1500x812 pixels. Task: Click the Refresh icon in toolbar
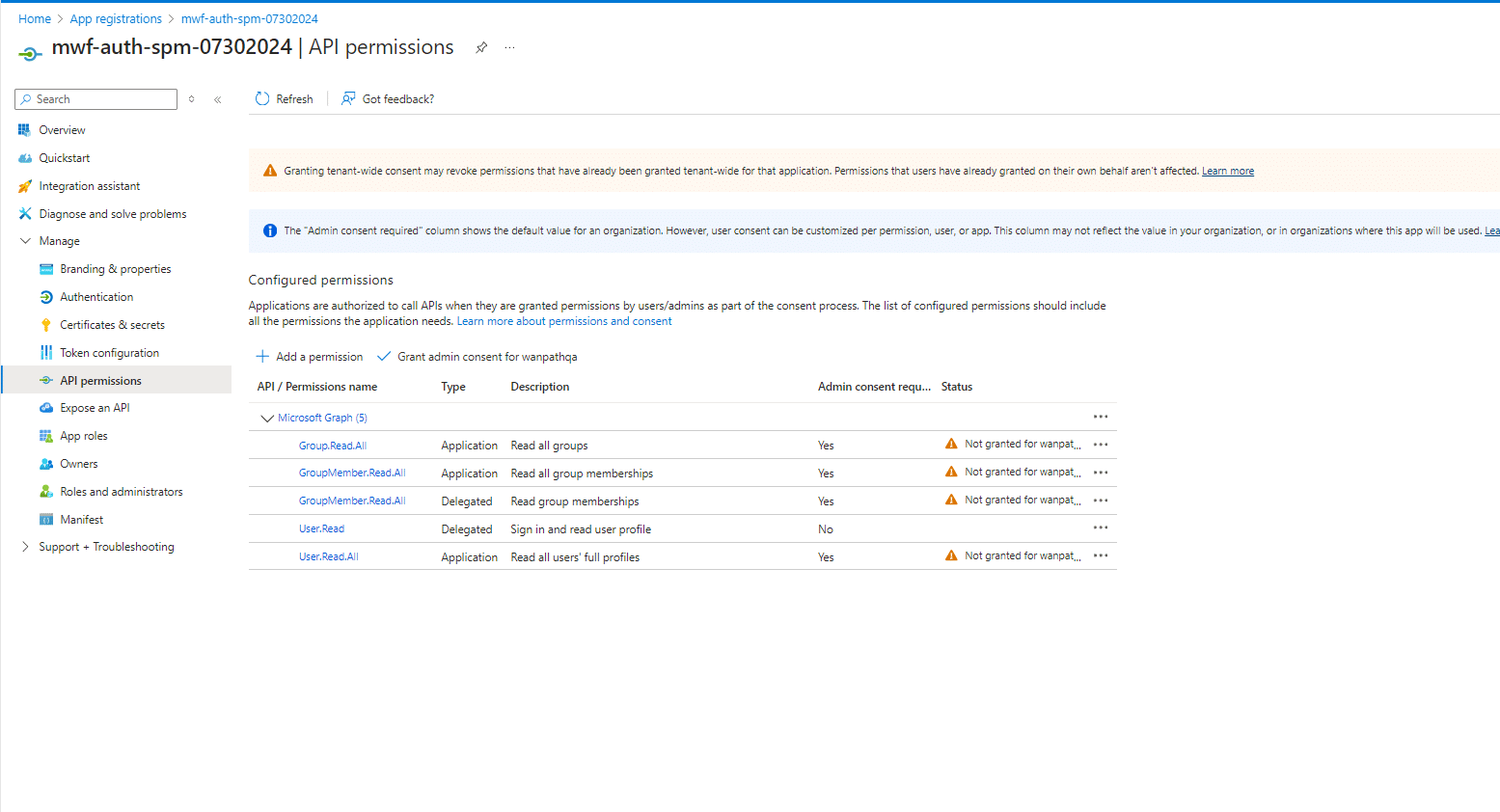(262, 98)
